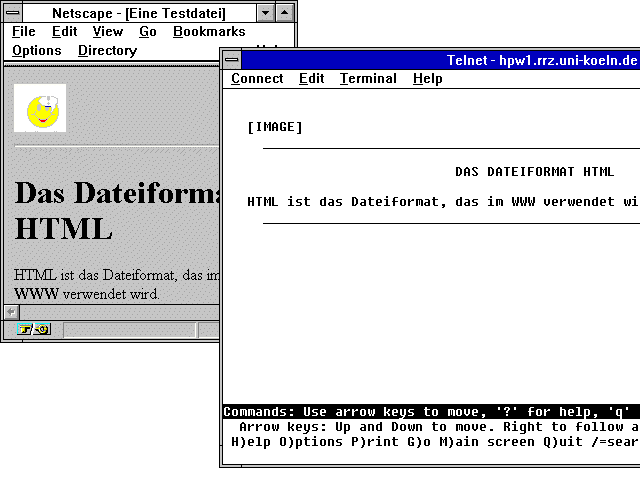The height and width of the screenshot is (480, 640).
Task: Click Netscape's horizontal scrollbar track
Action: [119, 313]
